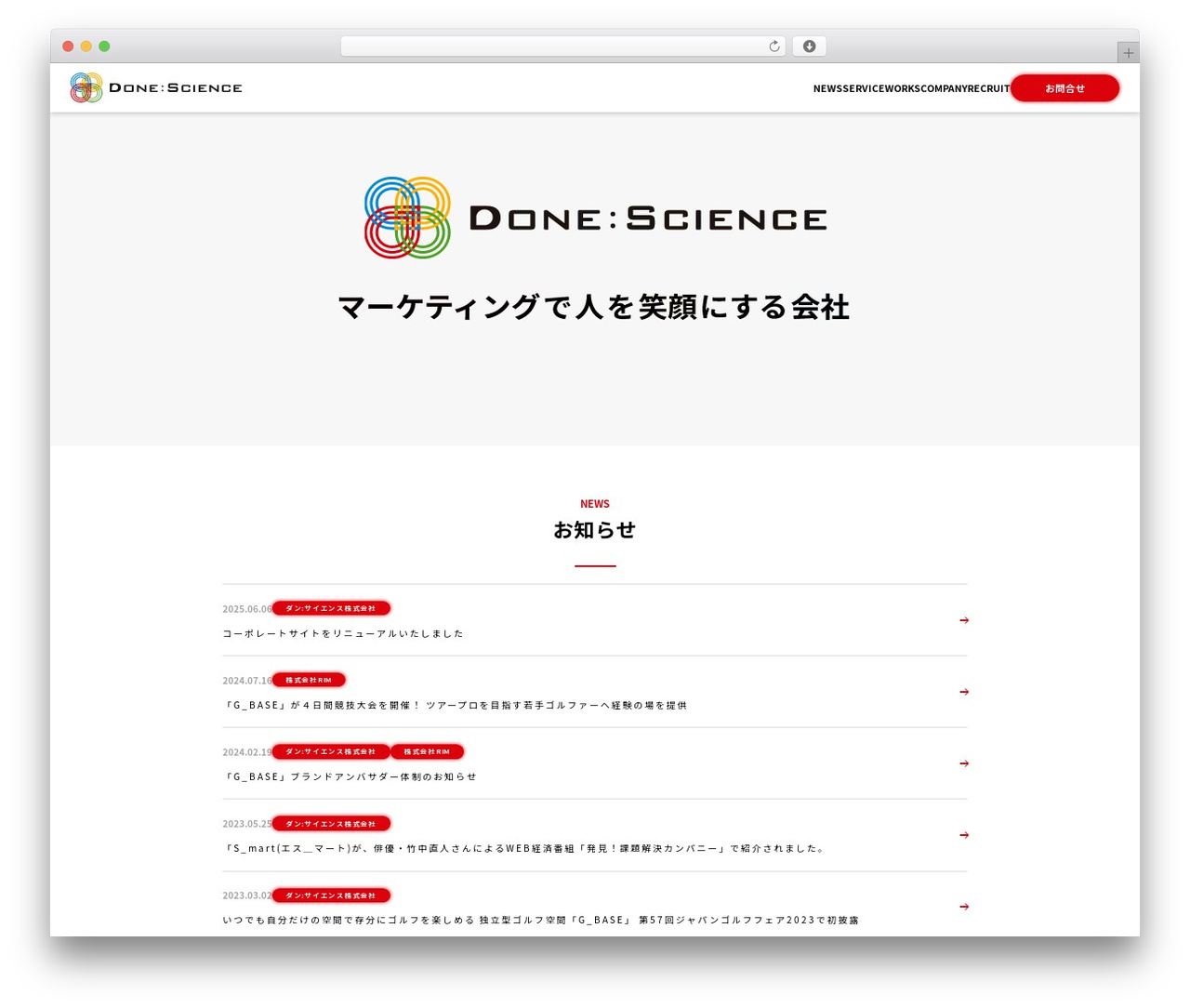The image size is (1190, 1008).
Task: Click the large Done:Science hero logo
Action: point(595,218)
